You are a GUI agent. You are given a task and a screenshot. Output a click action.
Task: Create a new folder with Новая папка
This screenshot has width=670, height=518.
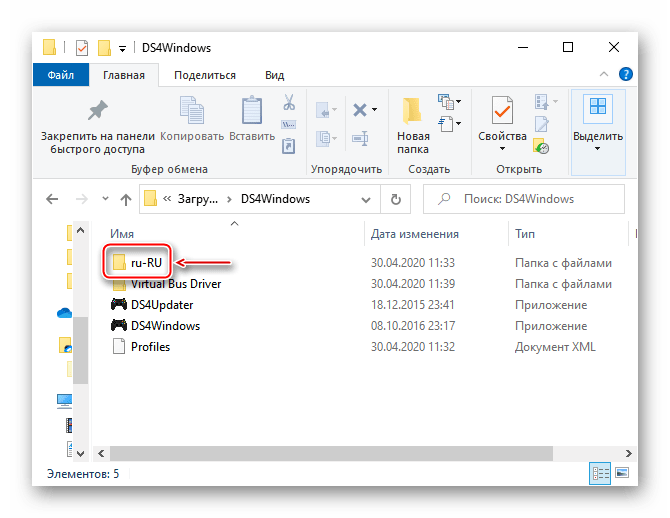pyautogui.click(x=412, y=126)
